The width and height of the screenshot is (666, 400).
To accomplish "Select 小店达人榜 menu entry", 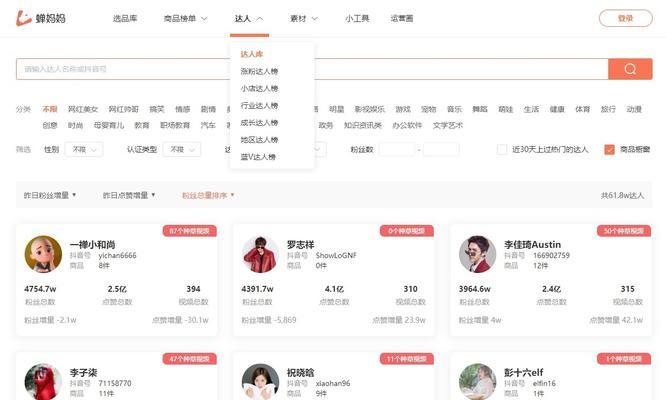I will 259,88.
